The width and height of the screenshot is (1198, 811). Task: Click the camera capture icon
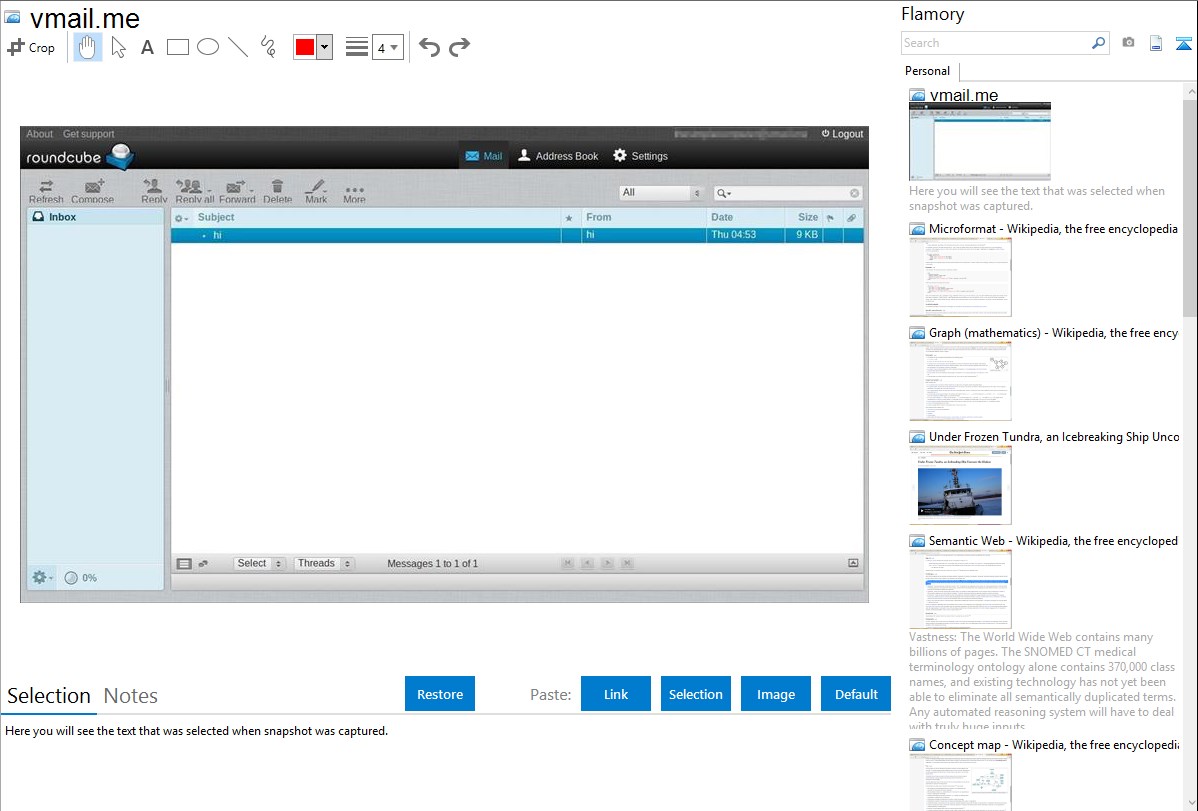point(1128,43)
